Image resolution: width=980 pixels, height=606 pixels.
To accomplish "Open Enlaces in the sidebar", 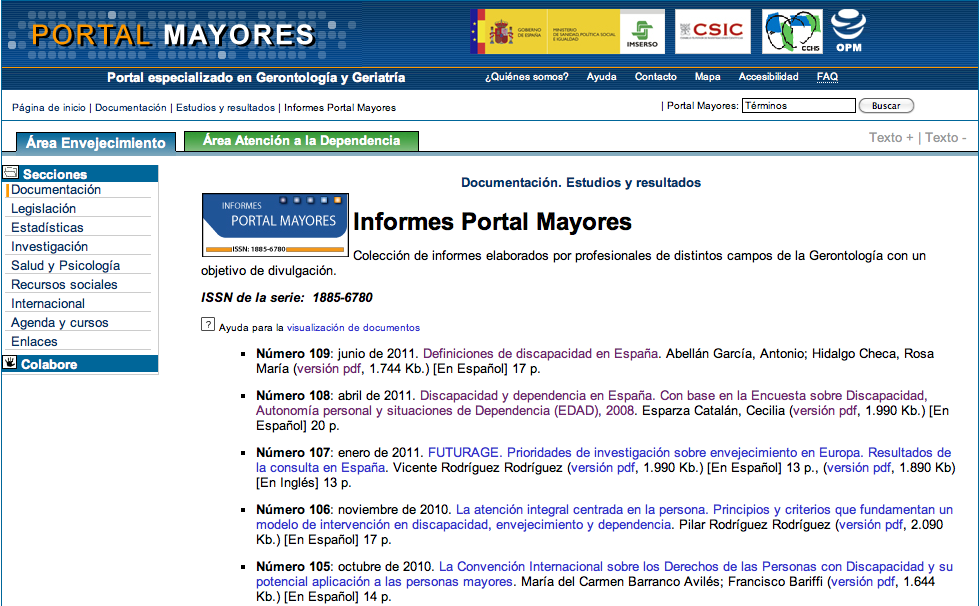I will (x=34, y=342).
